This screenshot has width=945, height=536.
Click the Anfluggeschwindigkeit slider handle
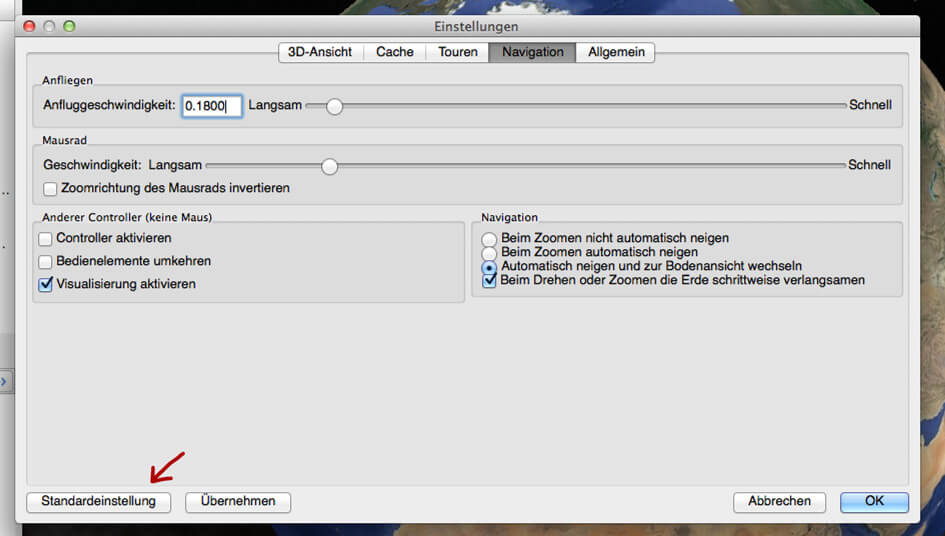coord(334,107)
